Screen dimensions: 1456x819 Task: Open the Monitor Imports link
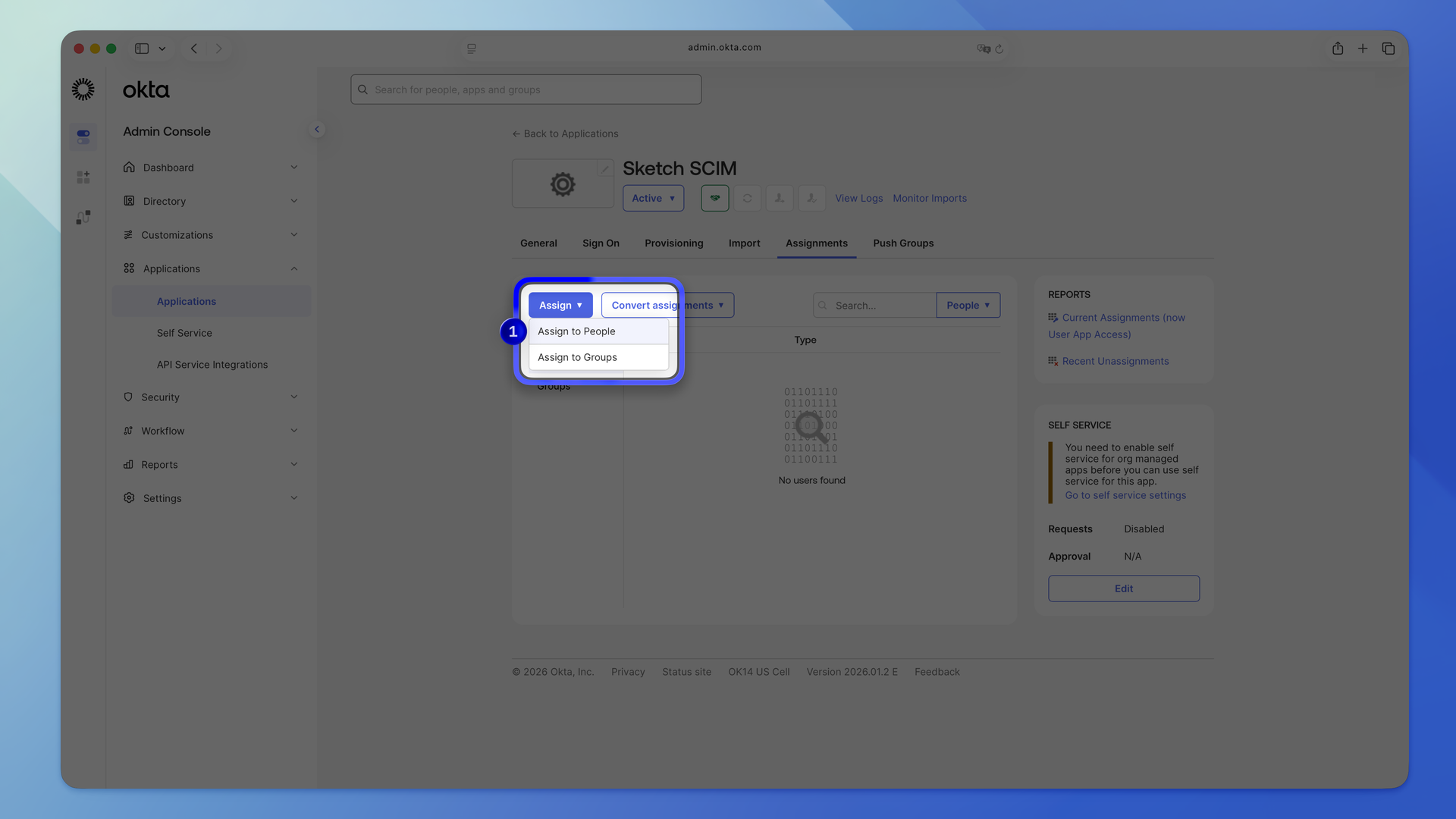(x=930, y=198)
